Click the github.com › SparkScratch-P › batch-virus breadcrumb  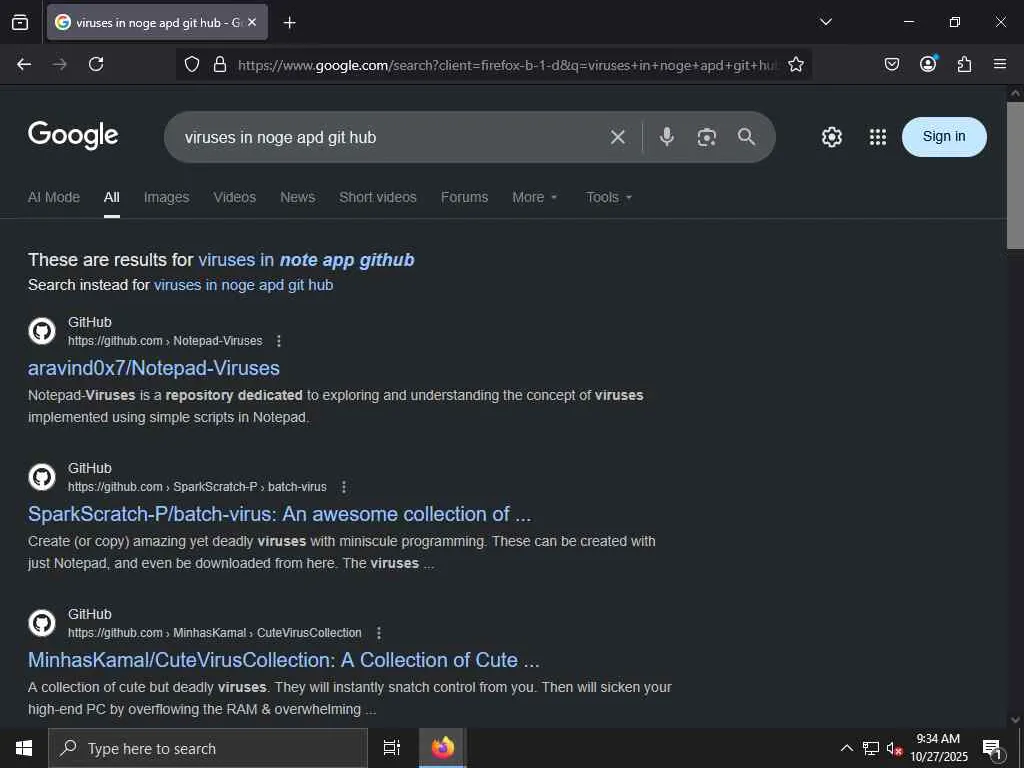click(197, 487)
